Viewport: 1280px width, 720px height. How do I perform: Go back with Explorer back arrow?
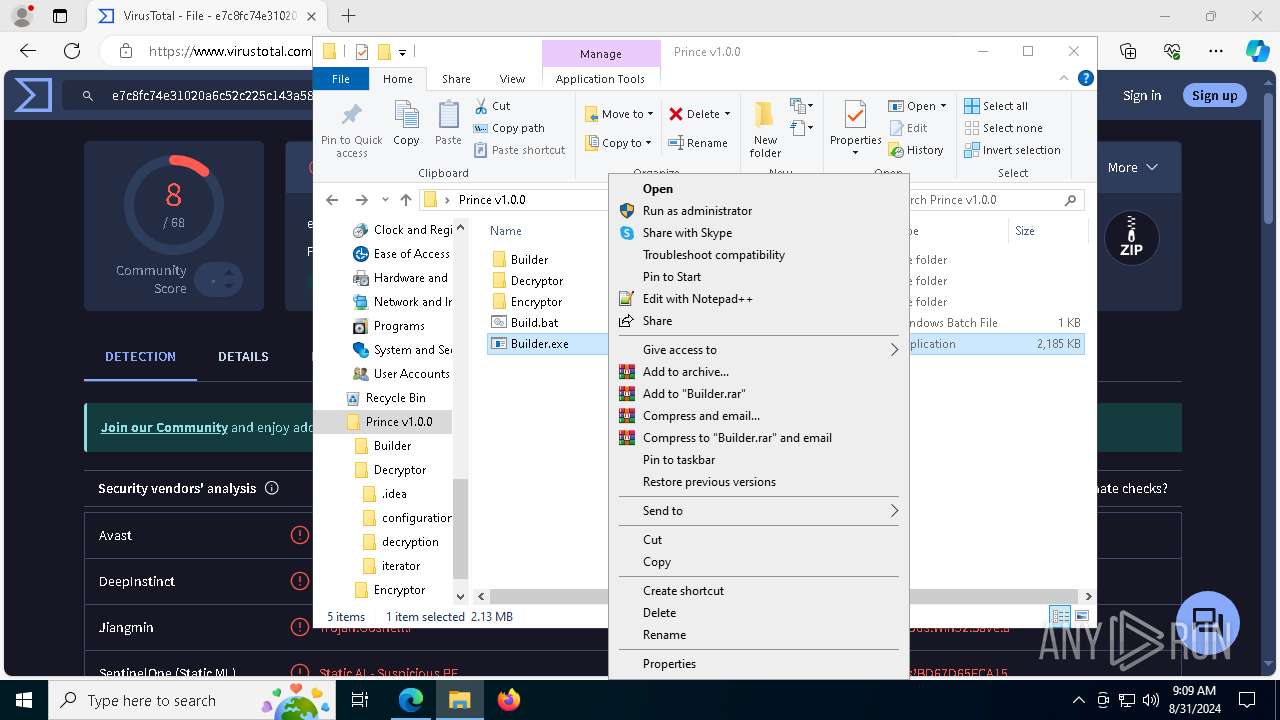tap(333, 200)
